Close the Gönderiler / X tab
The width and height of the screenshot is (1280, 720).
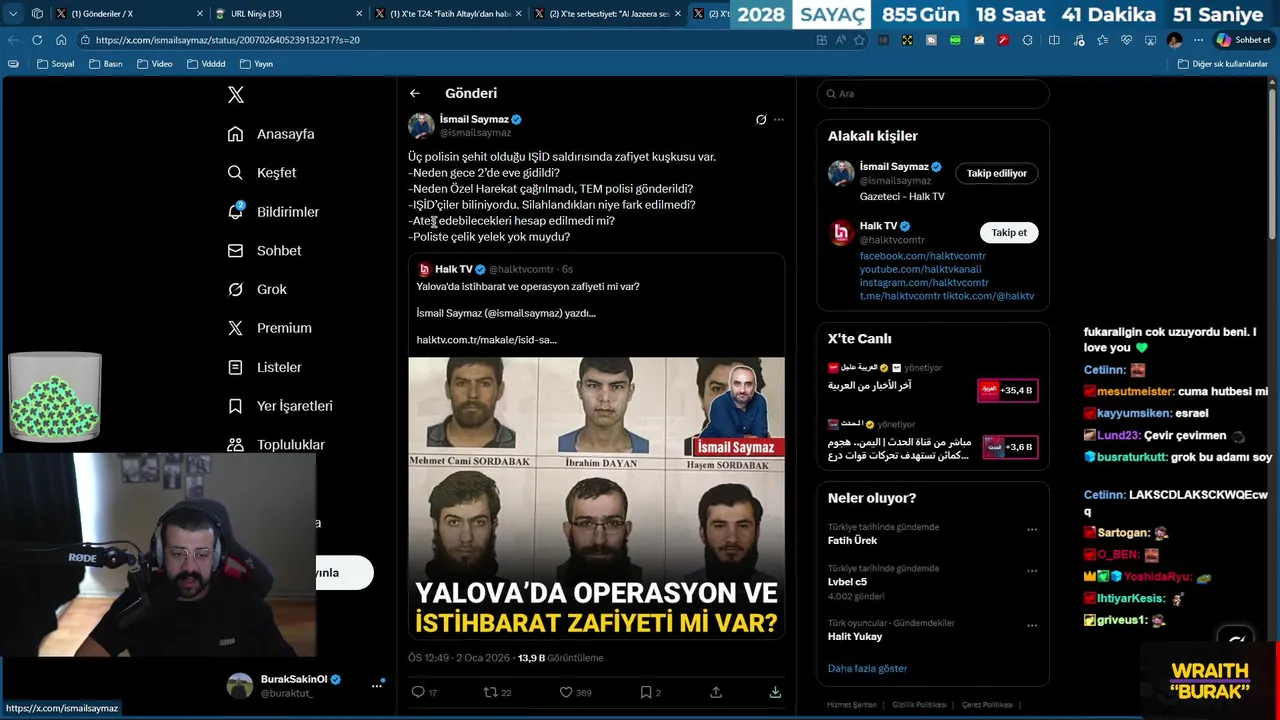click(199, 14)
